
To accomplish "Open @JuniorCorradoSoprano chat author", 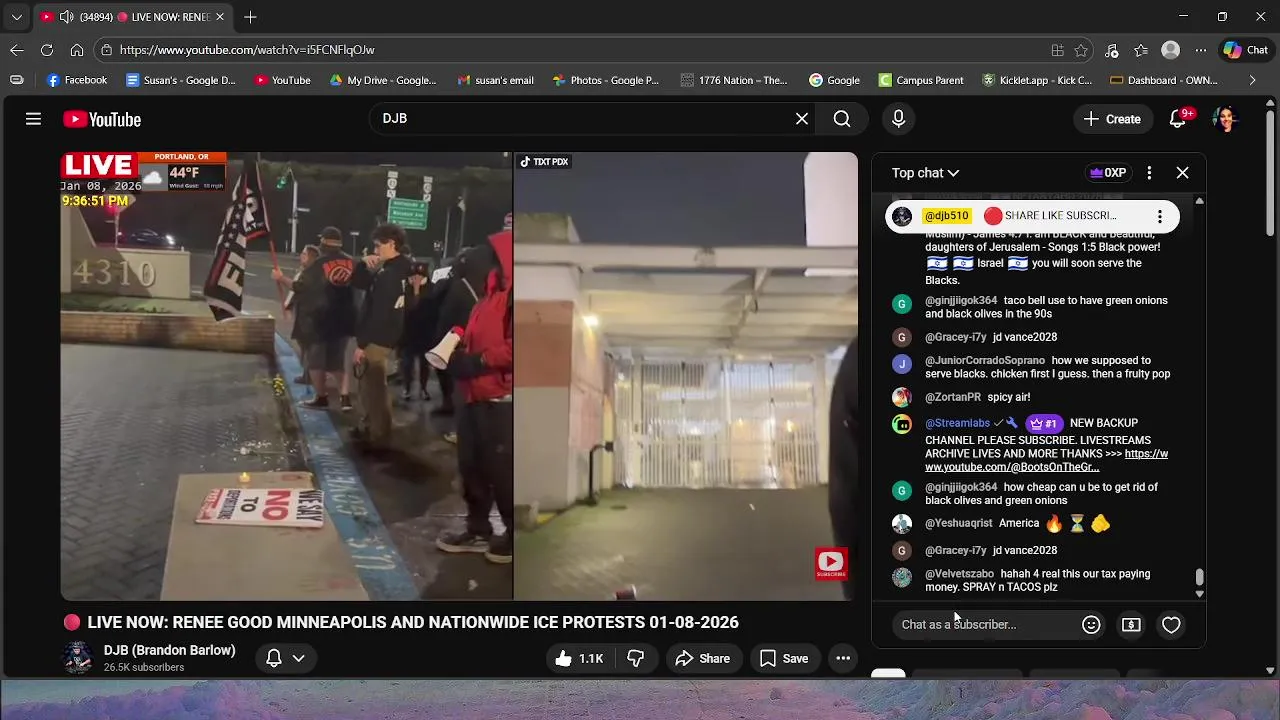I will tap(985, 361).
